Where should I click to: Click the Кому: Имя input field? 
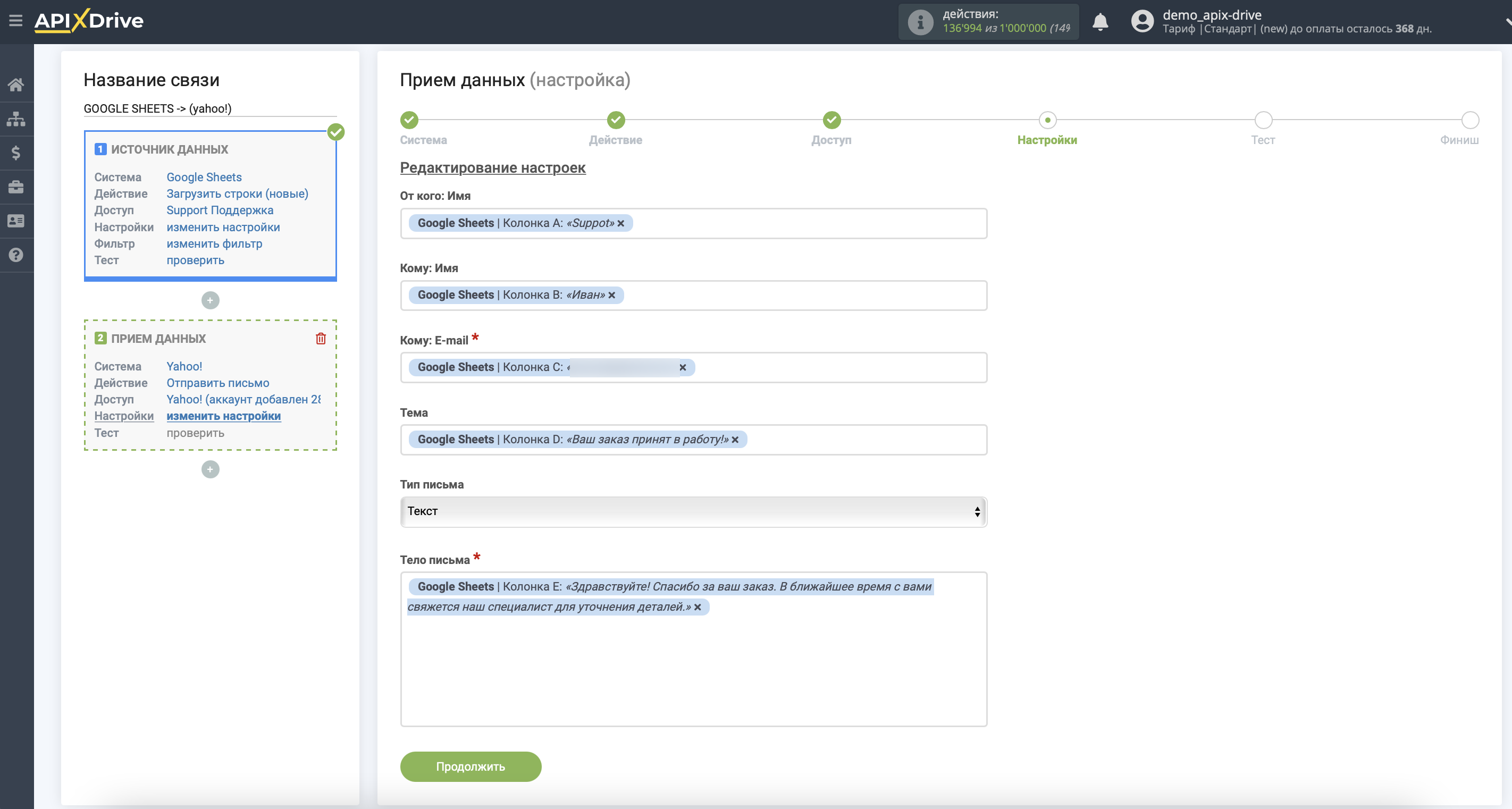(x=693, y=296)
